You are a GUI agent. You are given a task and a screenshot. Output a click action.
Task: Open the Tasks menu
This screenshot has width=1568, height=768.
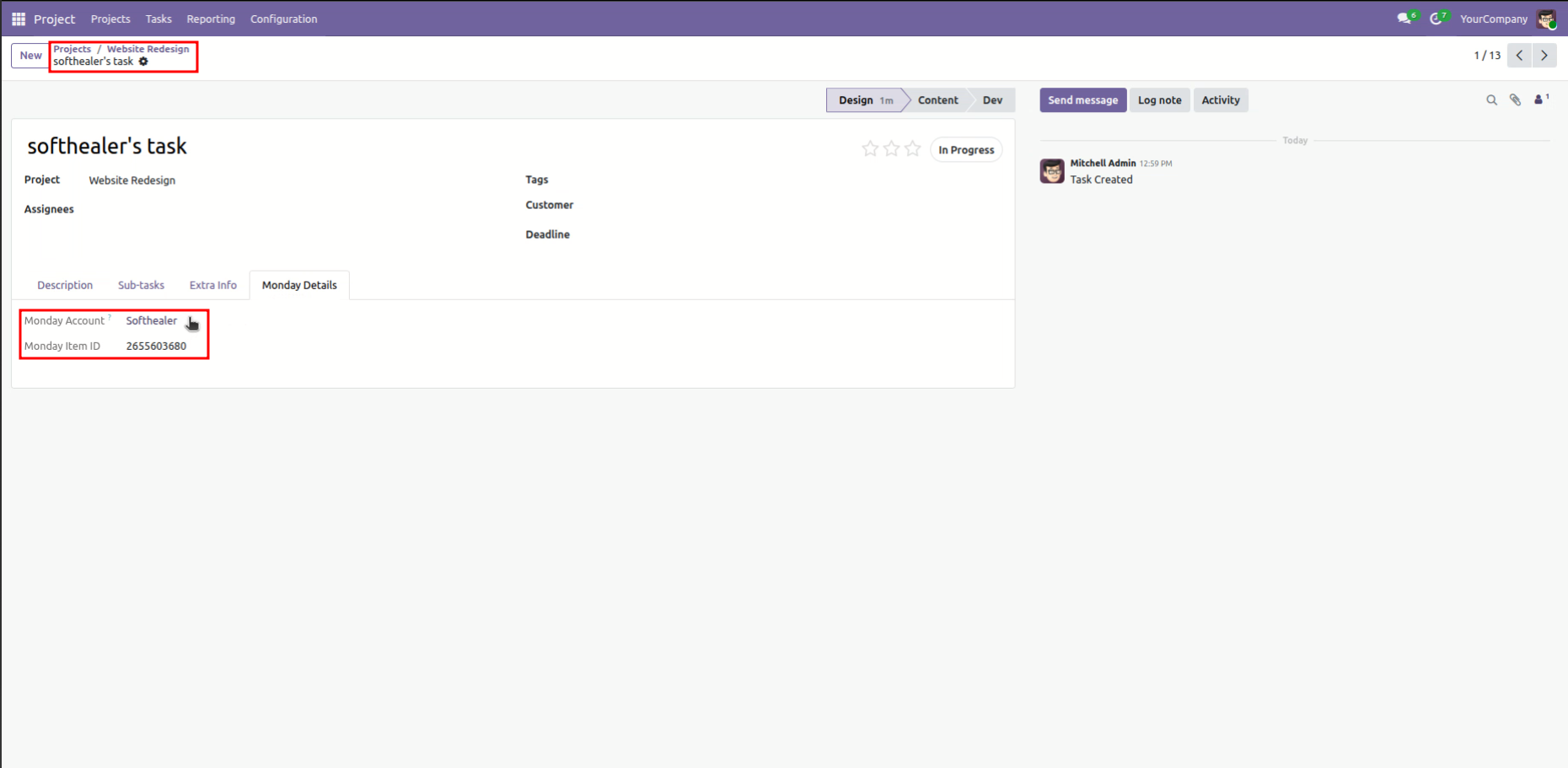158,19
